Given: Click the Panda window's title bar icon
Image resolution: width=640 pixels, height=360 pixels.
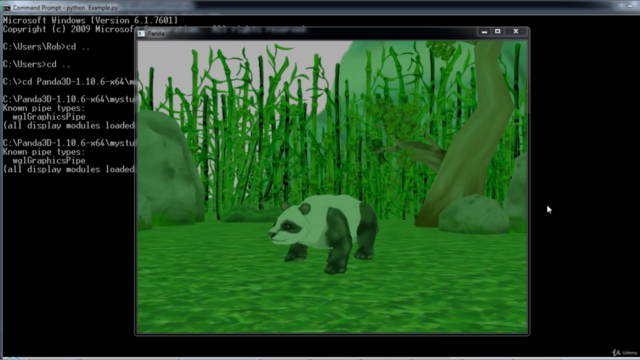Looking at the screenshot, I should [141, 33].
